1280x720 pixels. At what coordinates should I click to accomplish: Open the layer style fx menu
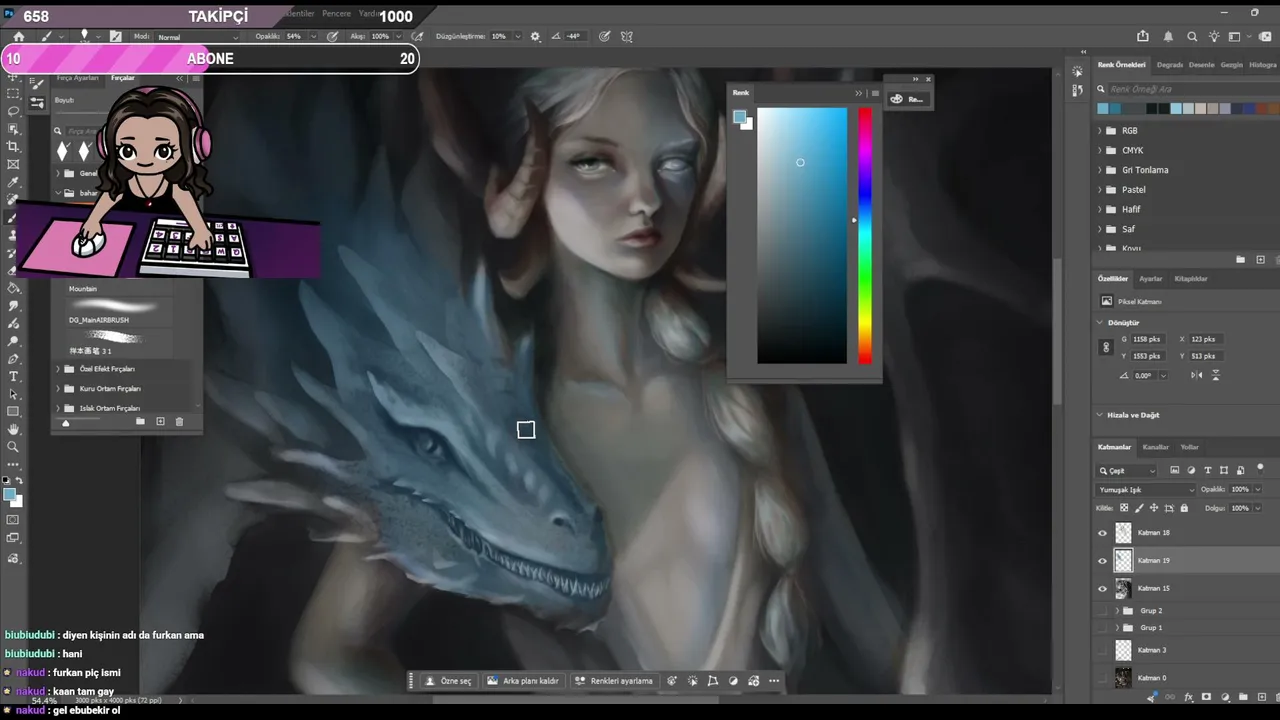1189,697
